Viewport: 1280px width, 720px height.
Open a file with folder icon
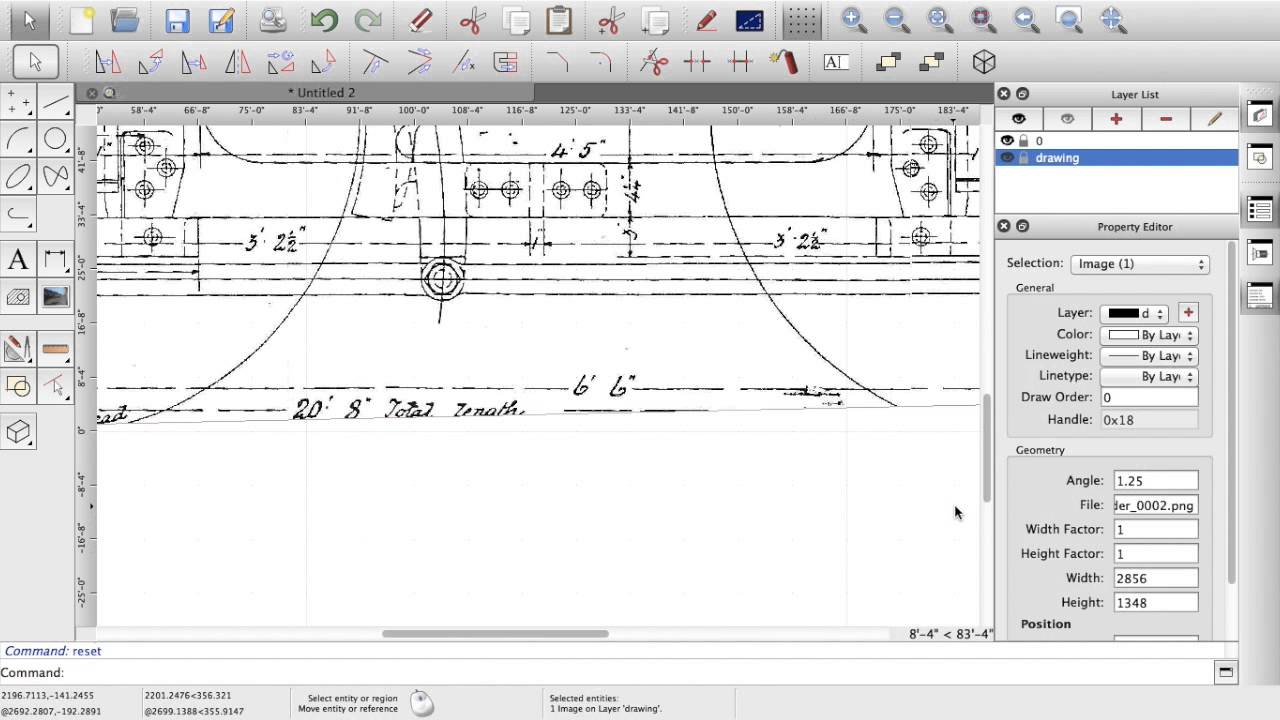click(125, 20)
